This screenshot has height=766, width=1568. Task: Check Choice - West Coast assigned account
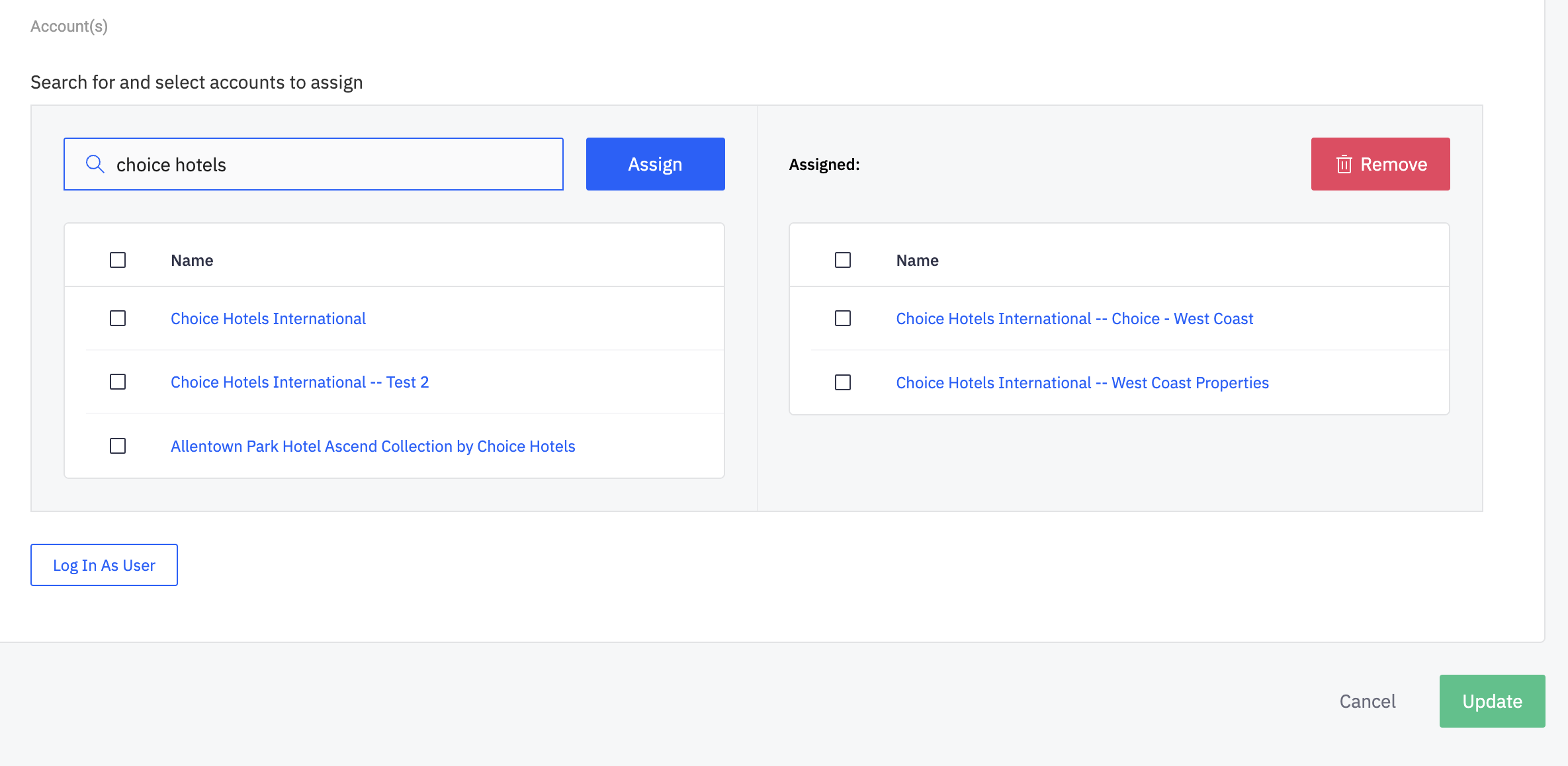[x=843, y=318]
